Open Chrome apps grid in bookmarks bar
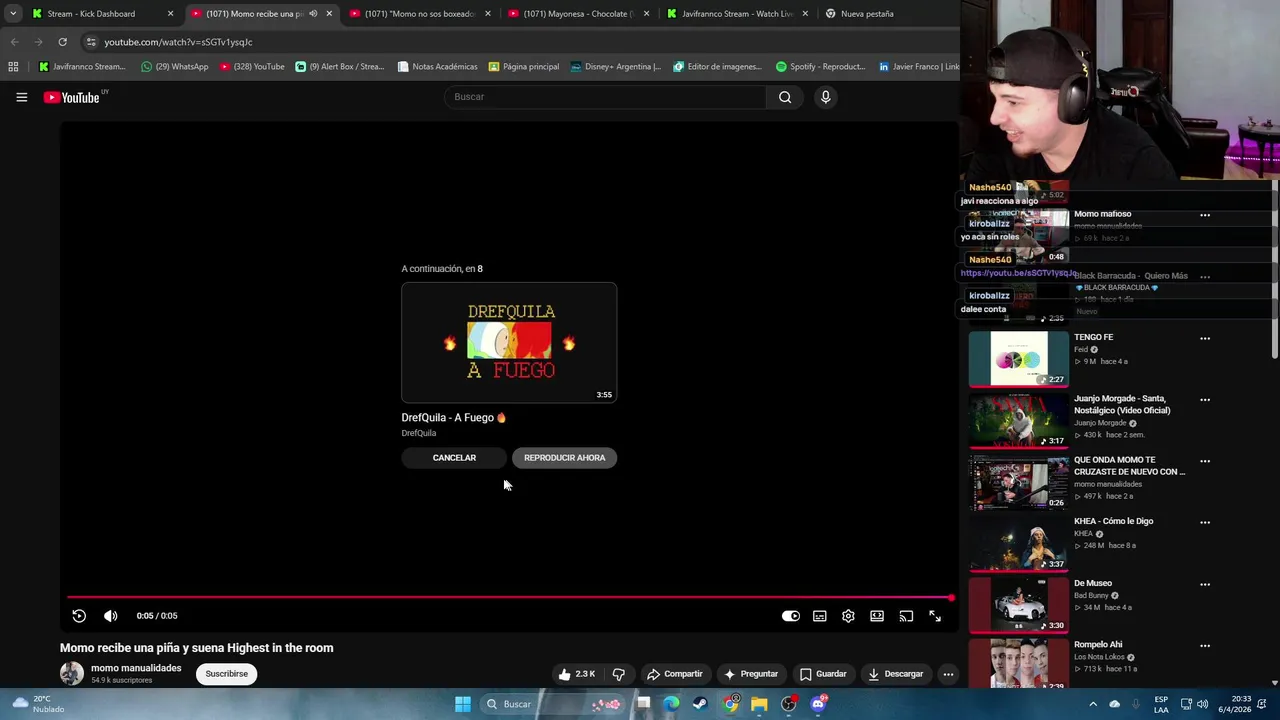 click(x=13, y=67)
